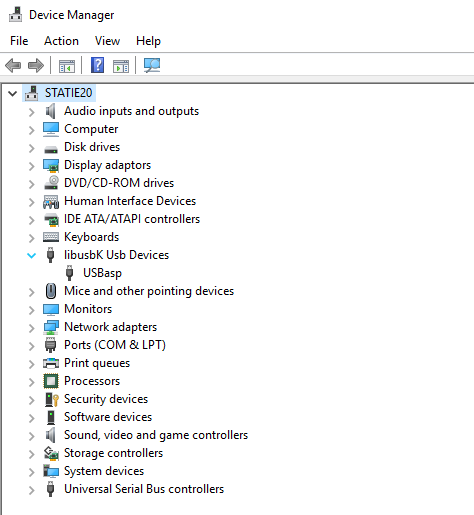The width and height of the screenshot is (474, 515).
Task: Select Ports (COM & LPT) entry
Action: [115, 345]
